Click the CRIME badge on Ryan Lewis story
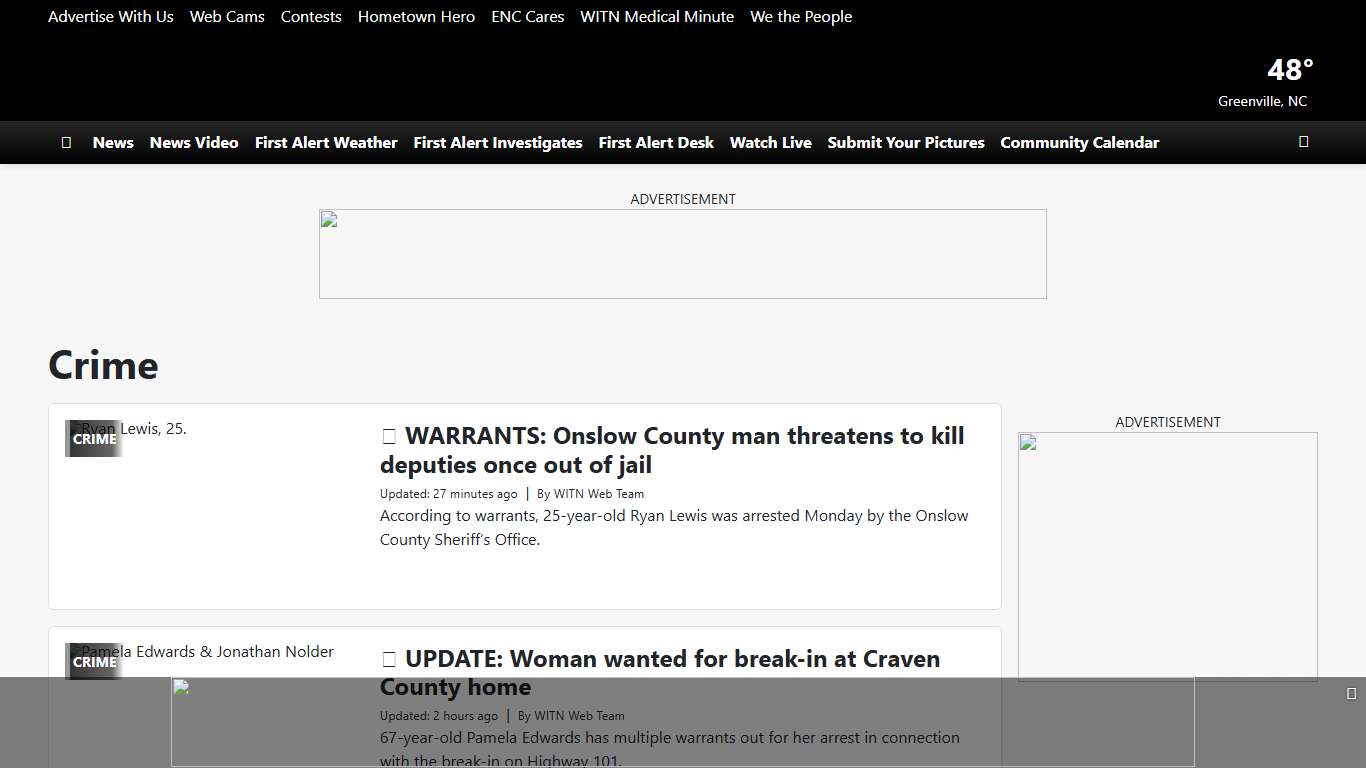 coord(95,439)
